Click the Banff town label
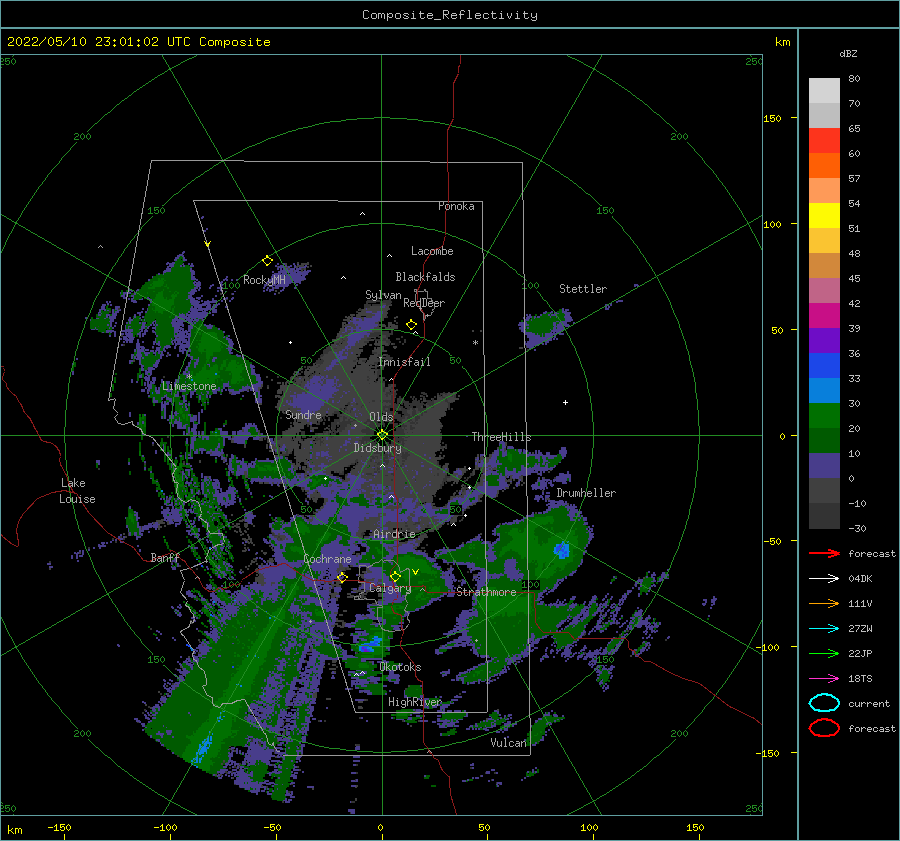This screenshot has height=841, width=900. tap(165, 557)
